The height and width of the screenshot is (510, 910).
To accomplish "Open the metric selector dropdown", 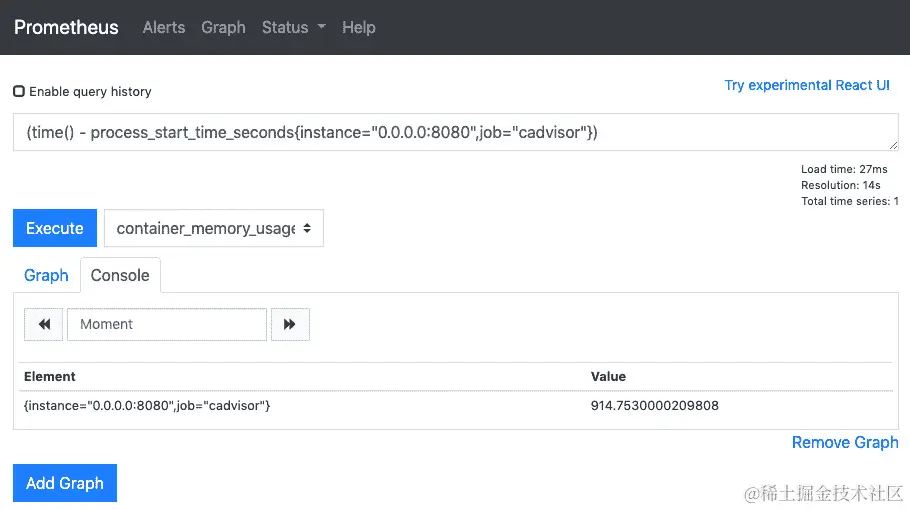I will click(214, 228).
